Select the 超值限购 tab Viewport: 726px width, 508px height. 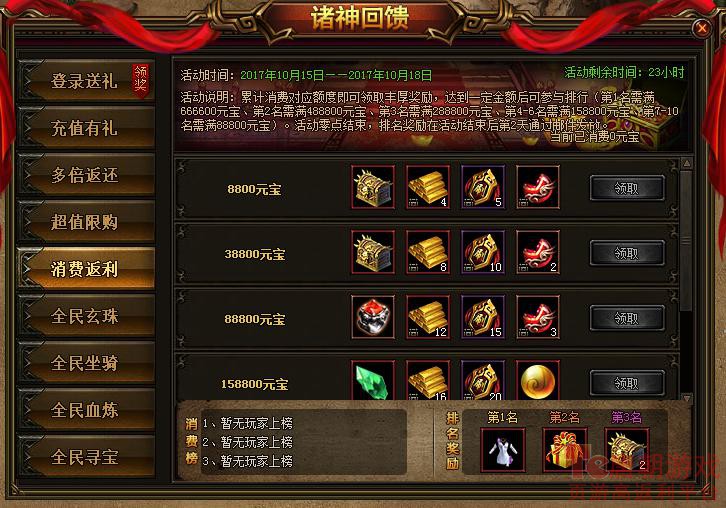click(x=86, y=222)
